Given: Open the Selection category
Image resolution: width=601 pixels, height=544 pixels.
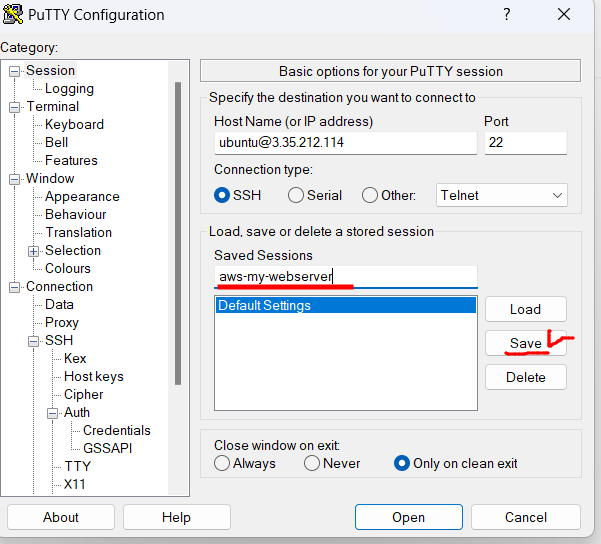Looking at the screenshot, I should [73, 251].
